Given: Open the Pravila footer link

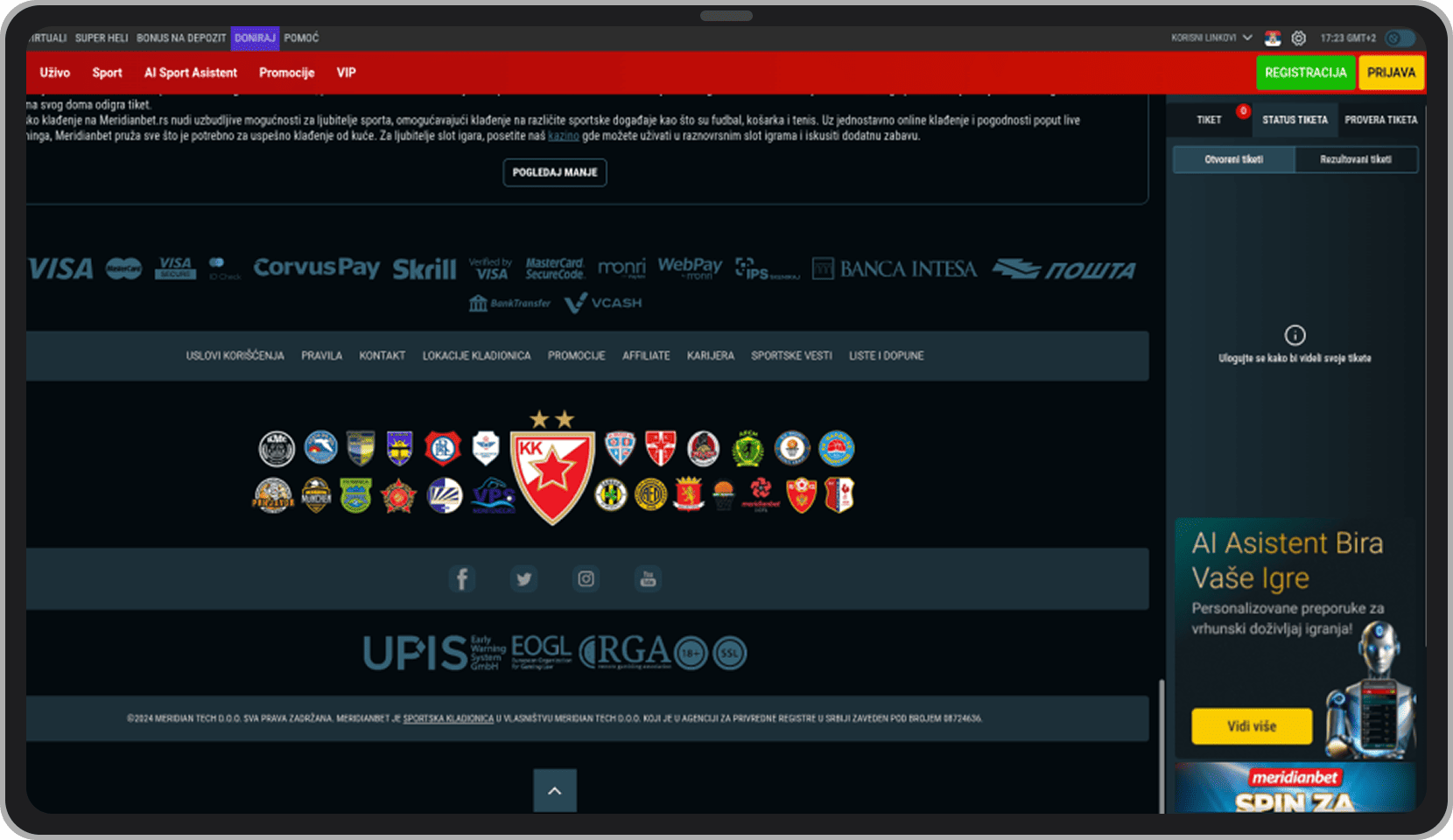Looking at the screenshot, I should pyautogui.click(x=321, y=356).
